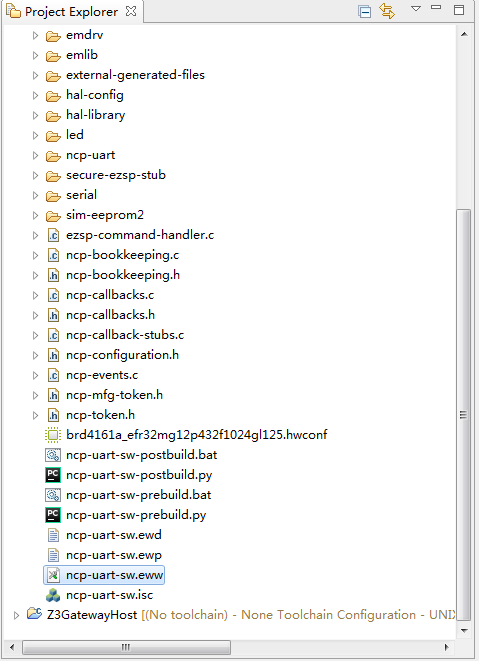Image resolution: width=479 pixels, height=661 pixels.
Task: Toggle Link with Editor arrows icon
Action: click(x=387, y=11)
